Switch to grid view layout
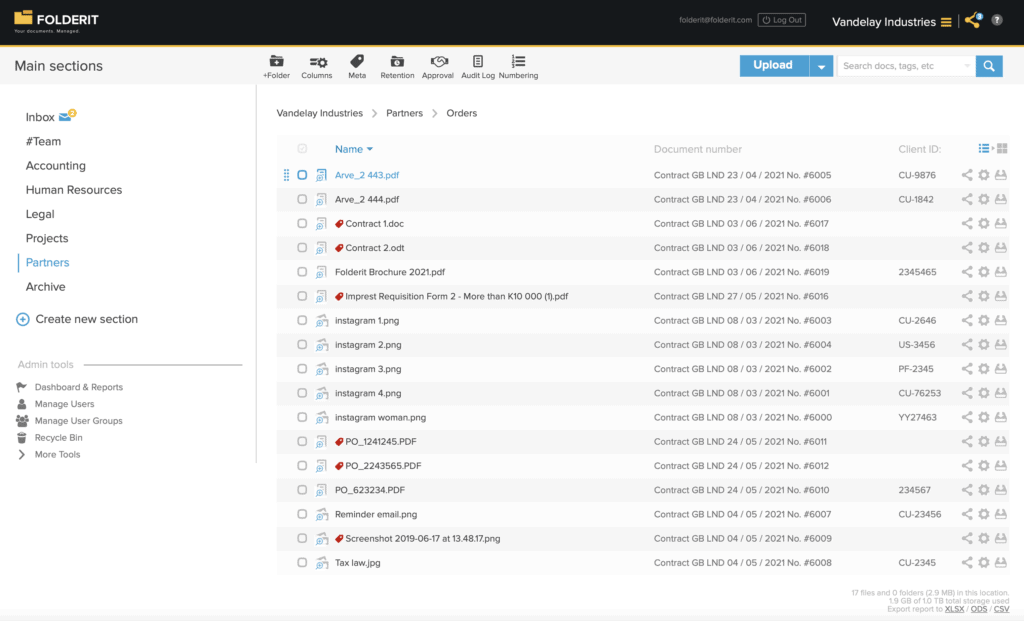Viewport: 1024px width, 621px height. click(1002, 149)
